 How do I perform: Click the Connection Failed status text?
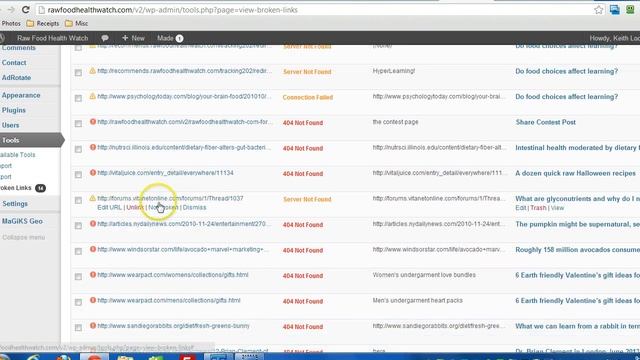click(x=308, y=97)
